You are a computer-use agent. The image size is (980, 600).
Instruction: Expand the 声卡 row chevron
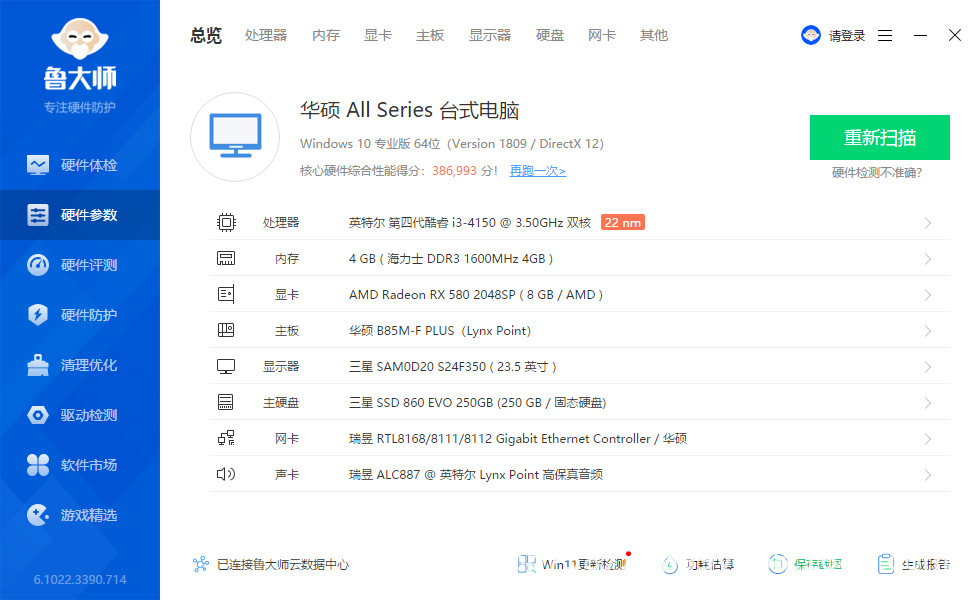pos(928,475)
